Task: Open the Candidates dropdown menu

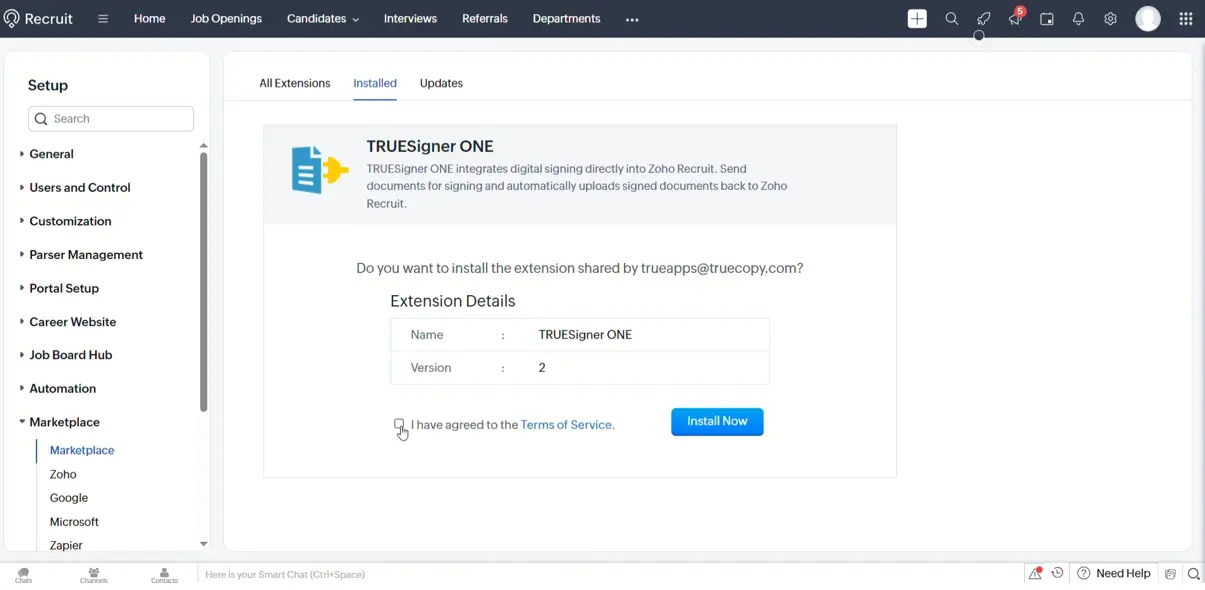Action: (322, 19)
